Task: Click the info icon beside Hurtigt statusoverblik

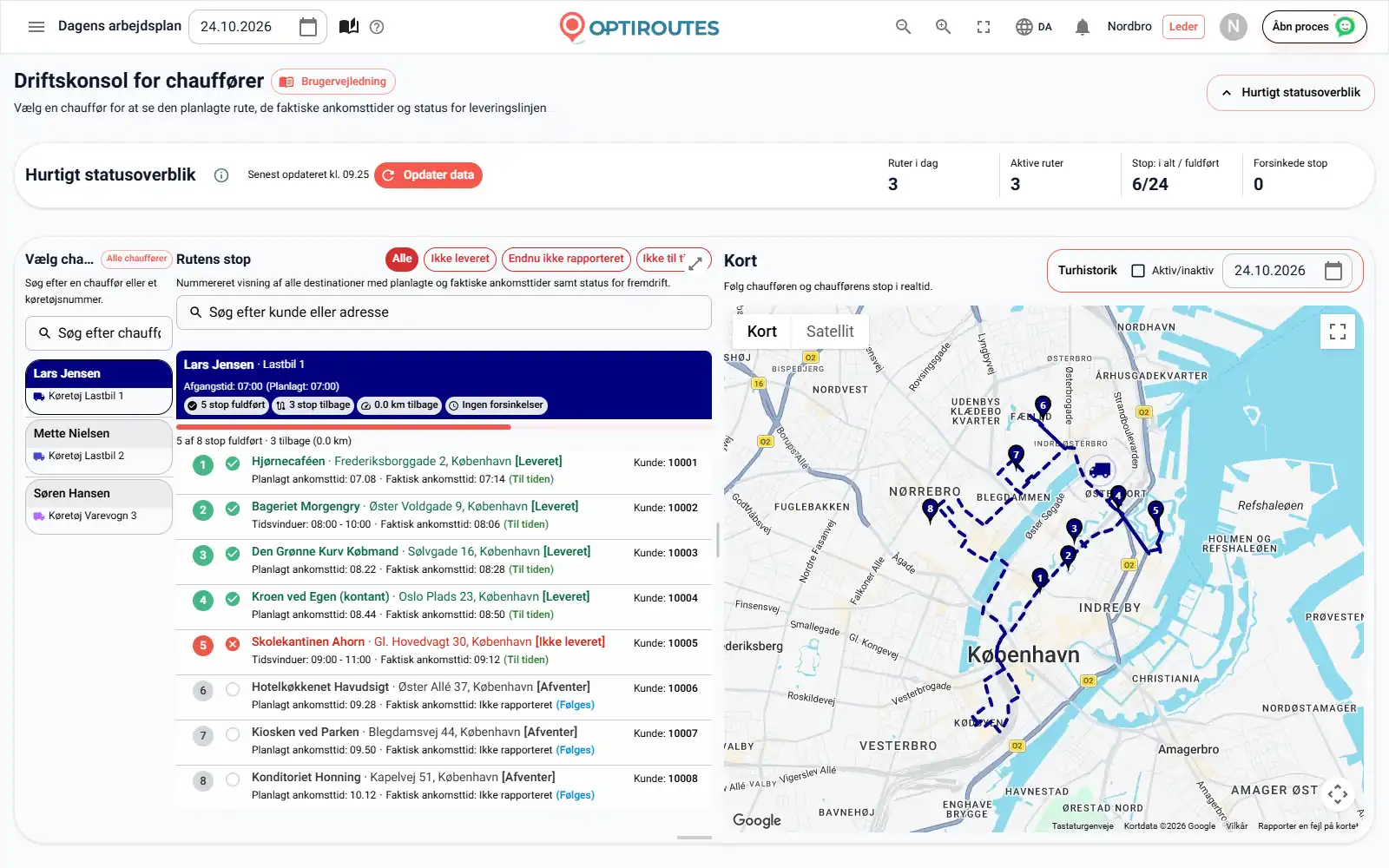Action: [x=221, y=175]
